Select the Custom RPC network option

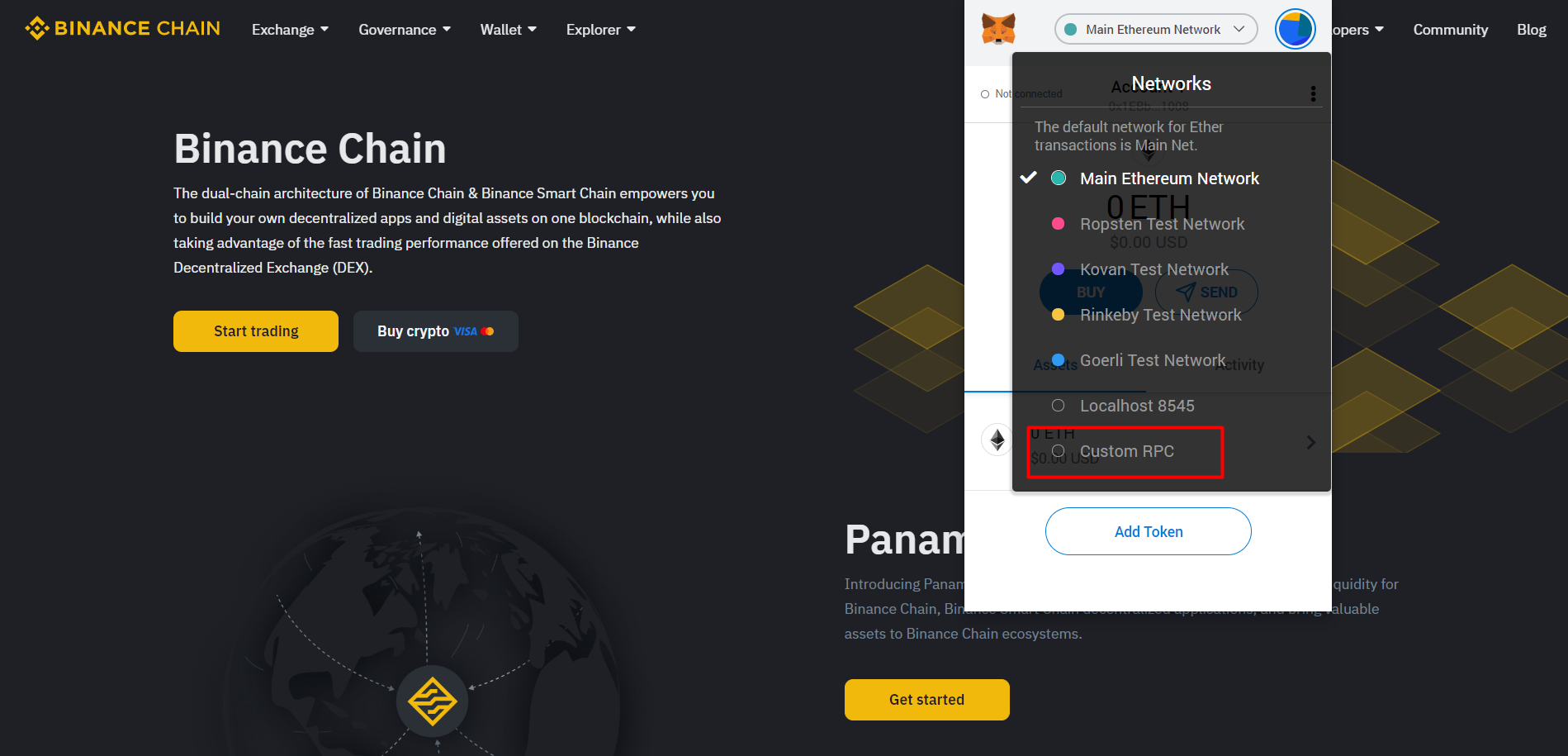click(x=1125, y=452)
